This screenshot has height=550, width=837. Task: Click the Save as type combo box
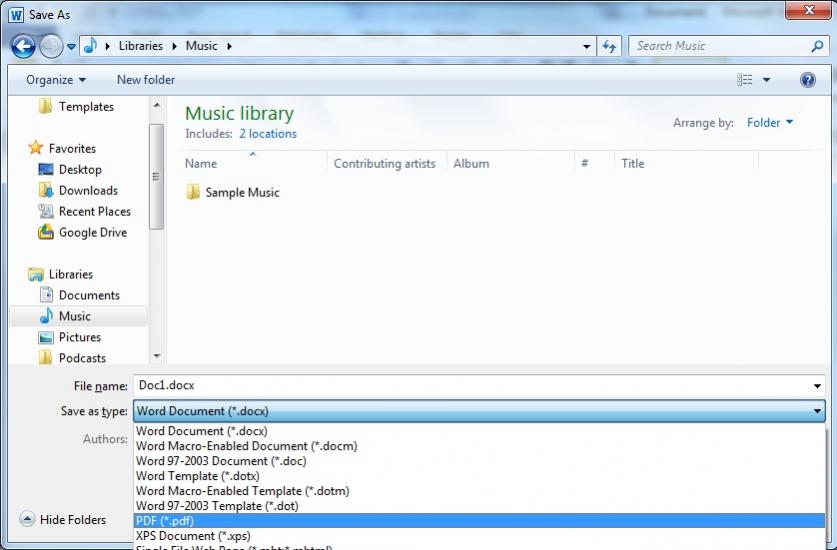point(479,411)
